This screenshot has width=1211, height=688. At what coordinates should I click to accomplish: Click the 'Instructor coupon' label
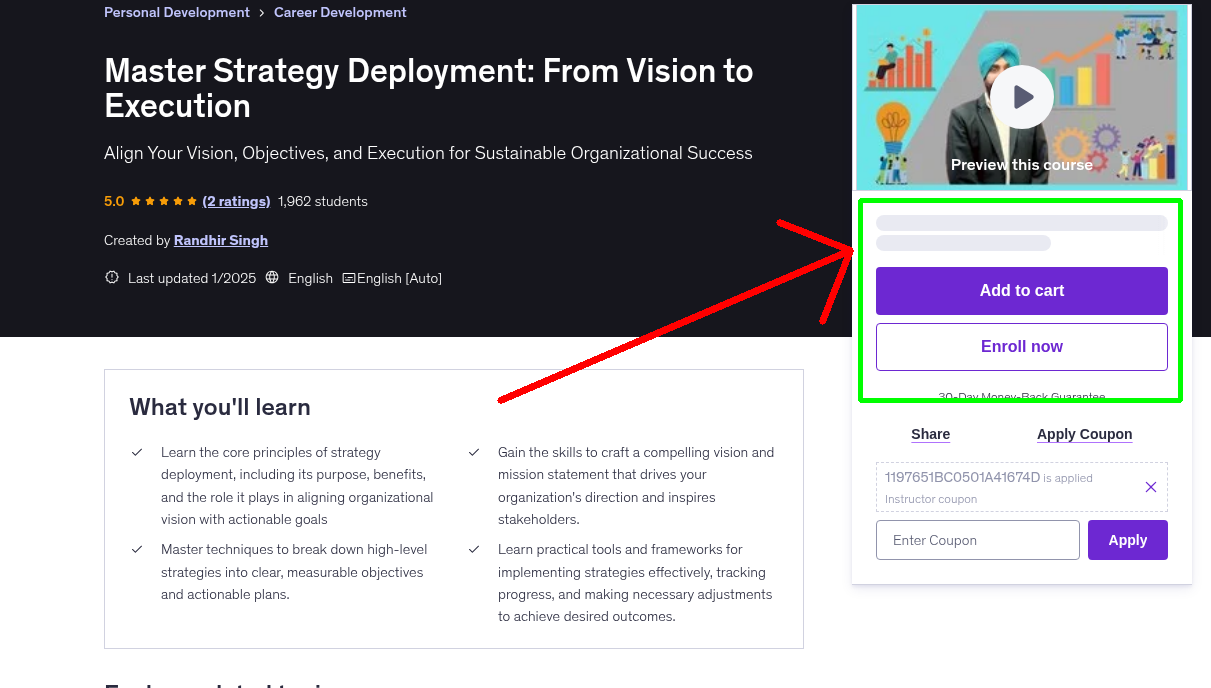tap(931, 499)
